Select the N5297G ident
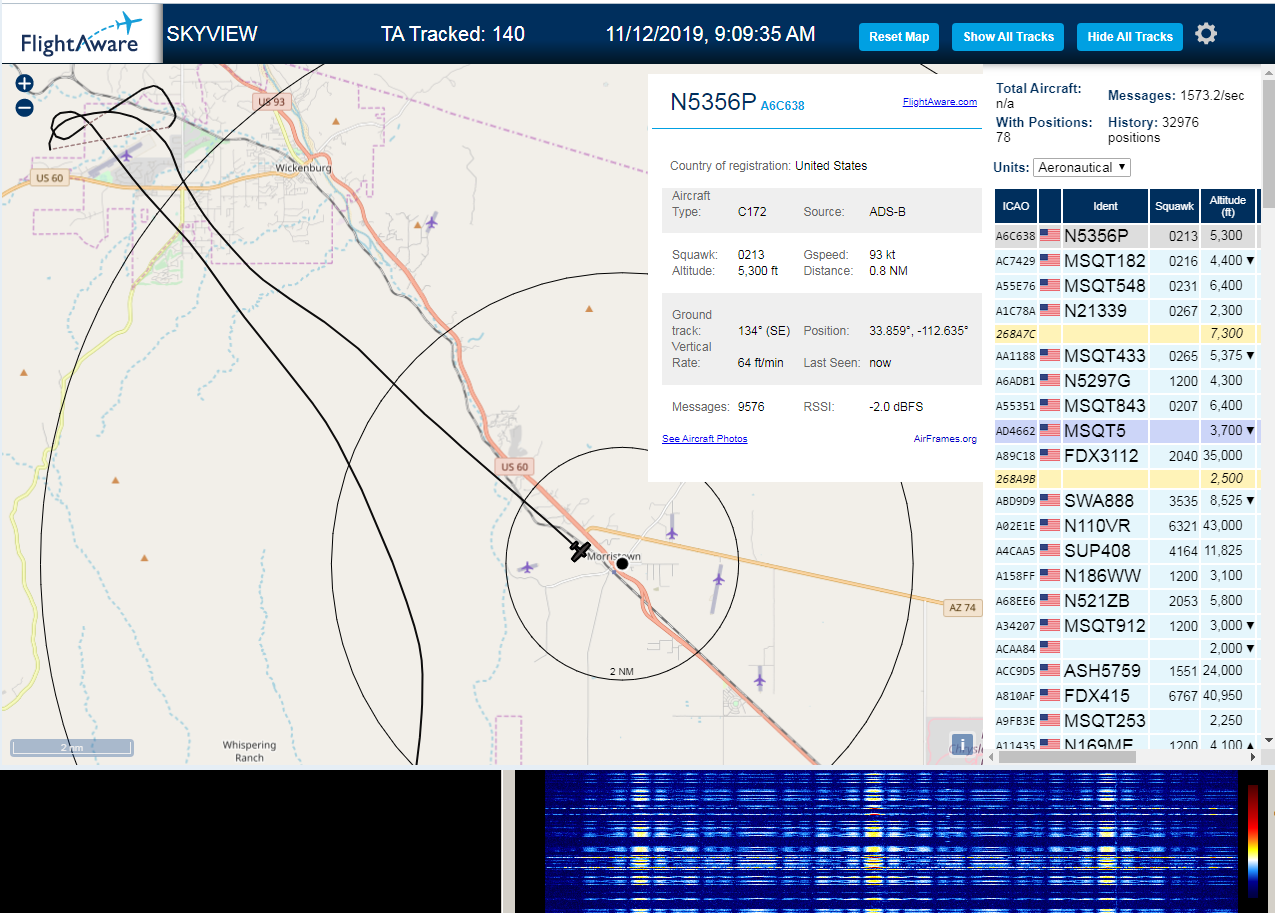 pyautogui.click(x=1097, y=380)
